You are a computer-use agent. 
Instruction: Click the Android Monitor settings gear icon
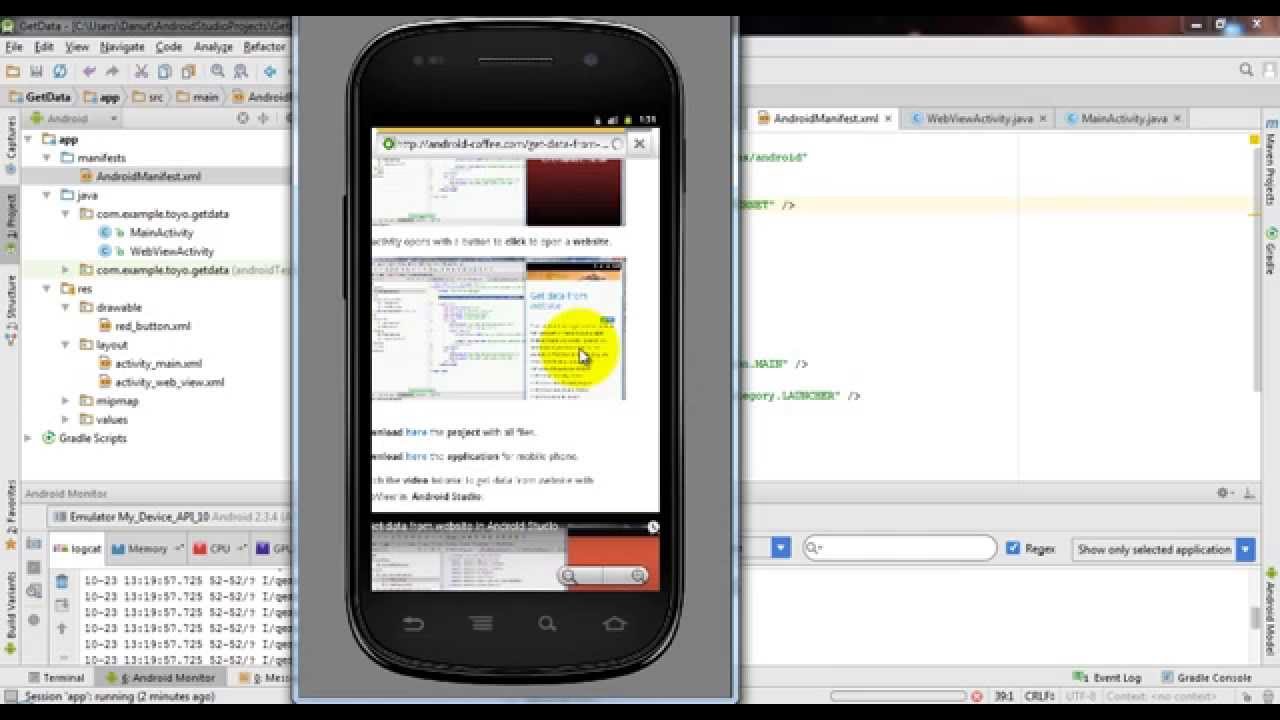[1223, 493]
